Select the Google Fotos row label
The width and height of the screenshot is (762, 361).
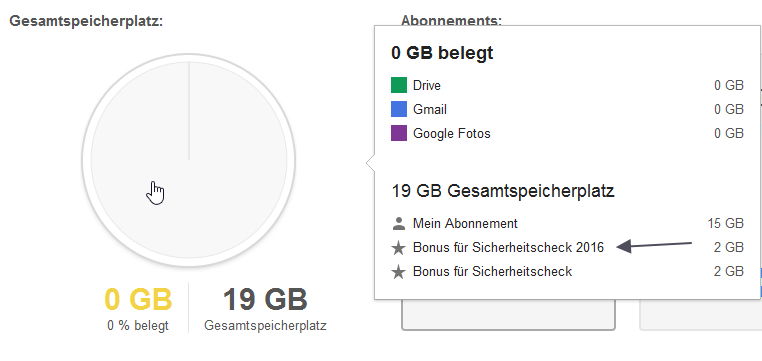[451, 134]
